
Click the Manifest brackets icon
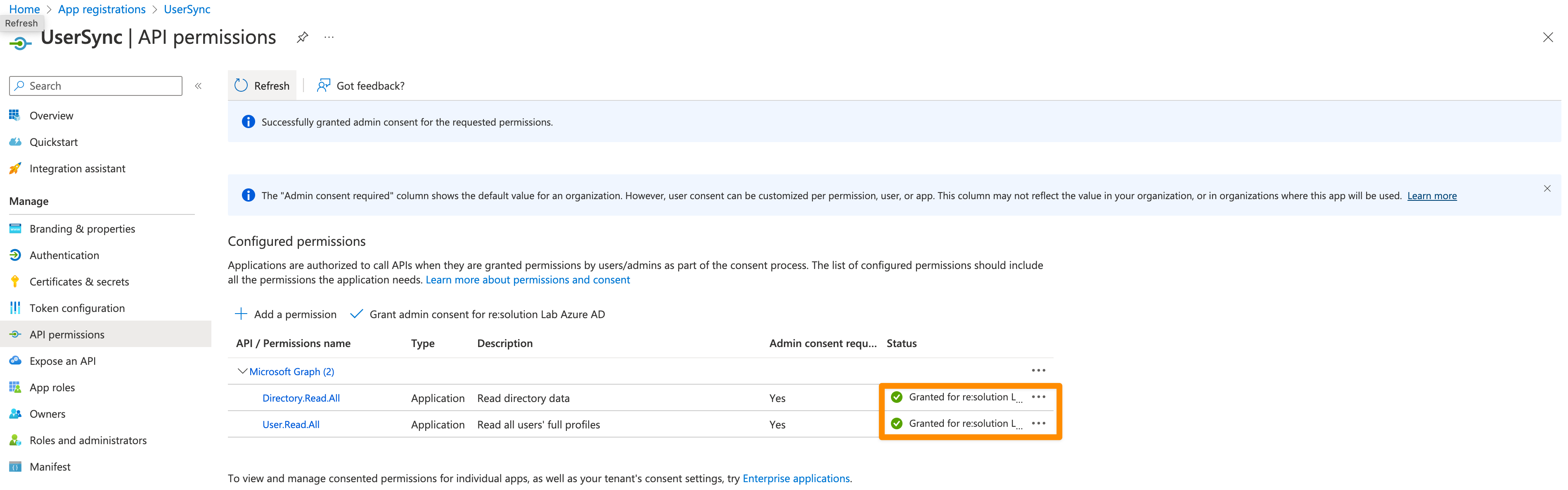(15, 466)
